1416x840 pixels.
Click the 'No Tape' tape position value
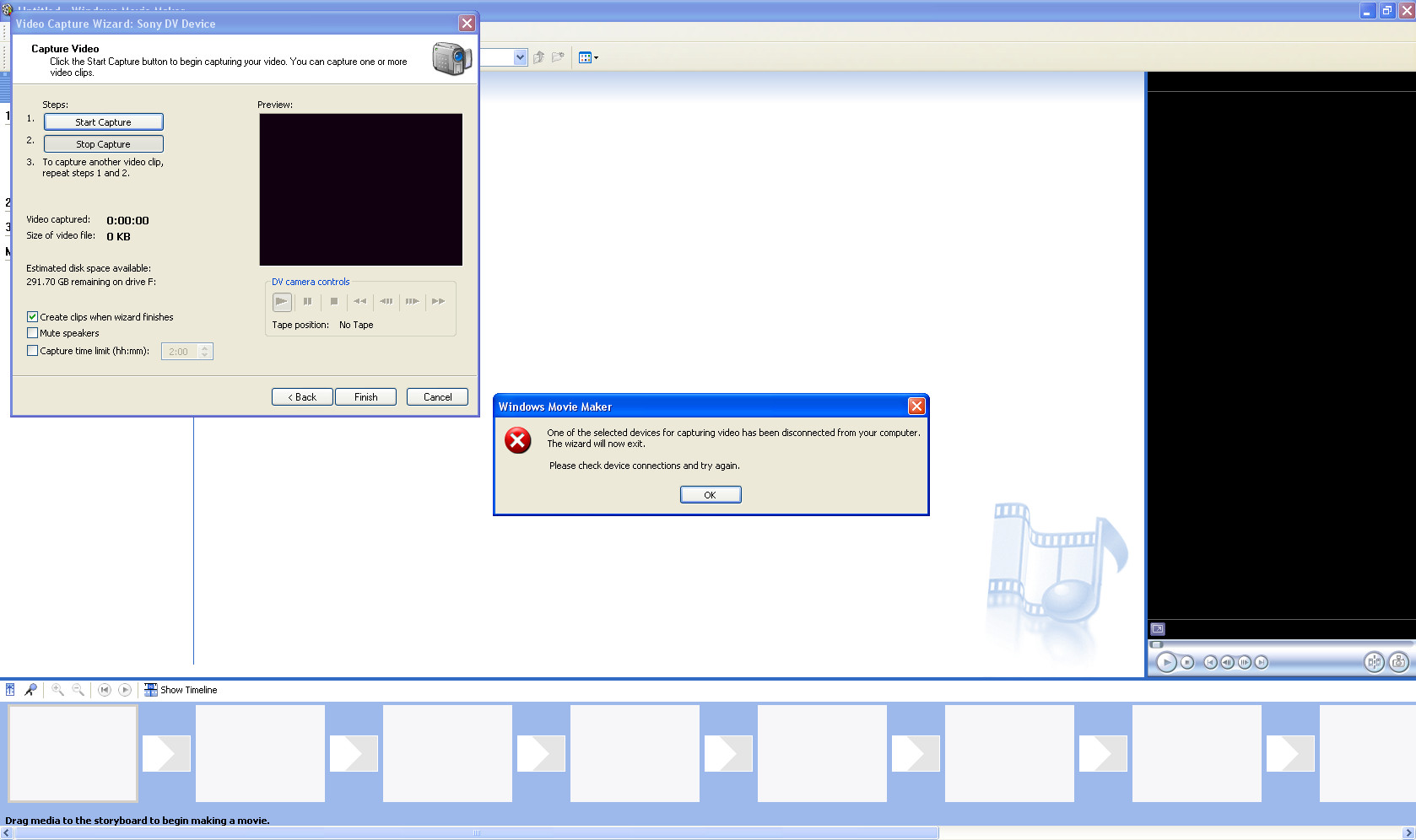[x=356, y=325]
